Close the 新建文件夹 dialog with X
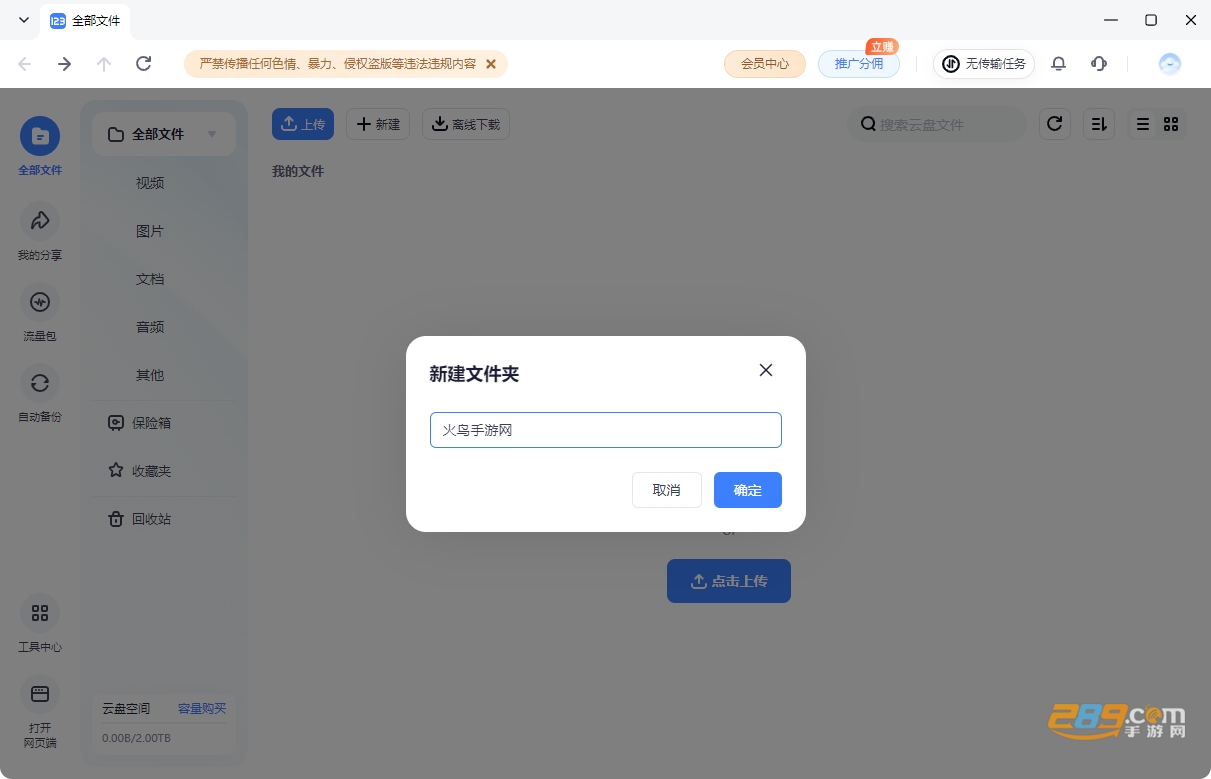The height and width of the screenshot is (779, 1211). (x=766, y=370)
